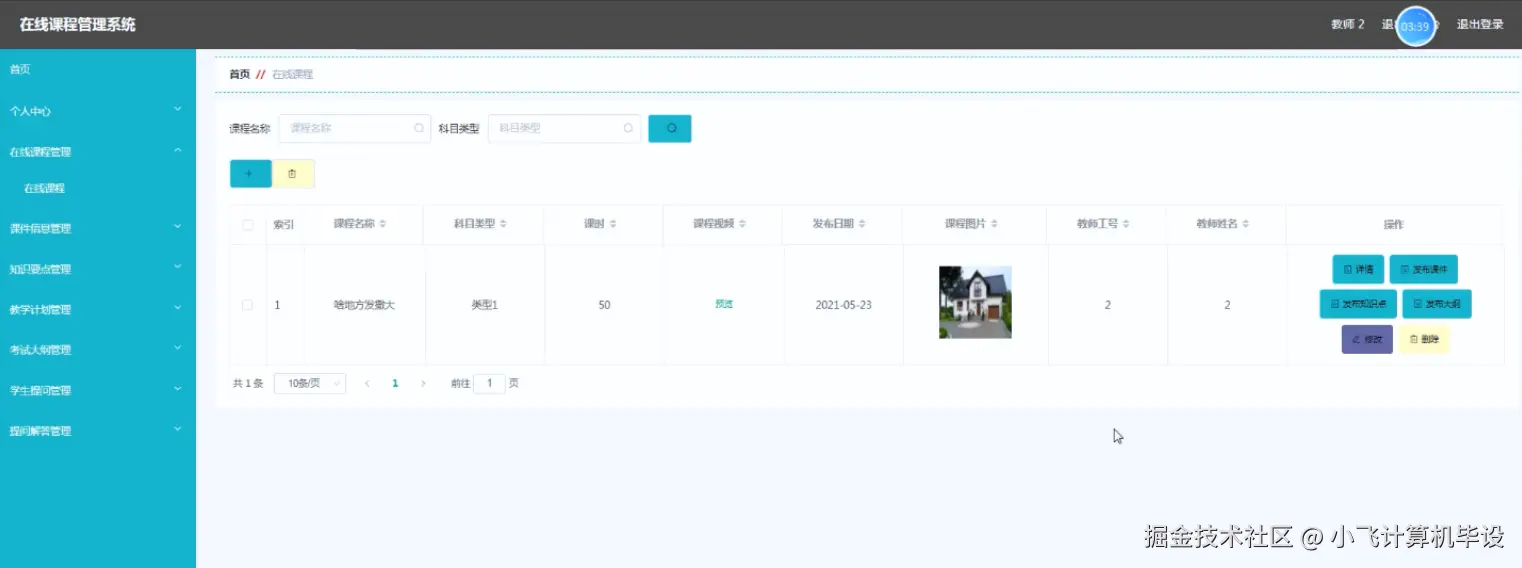Click the green 预览 video link
This screenshot has width=1522, height=568.
tap(724, 304)
